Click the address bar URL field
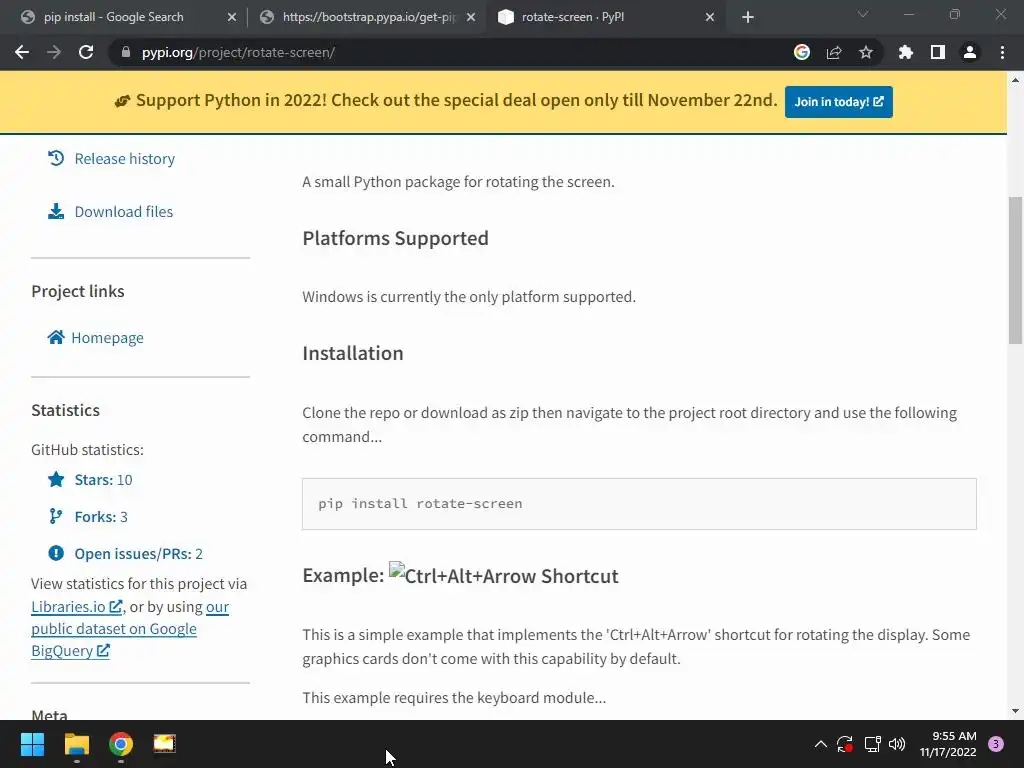The width and height of the screenshot is (1024, 768). pos(450,52)
